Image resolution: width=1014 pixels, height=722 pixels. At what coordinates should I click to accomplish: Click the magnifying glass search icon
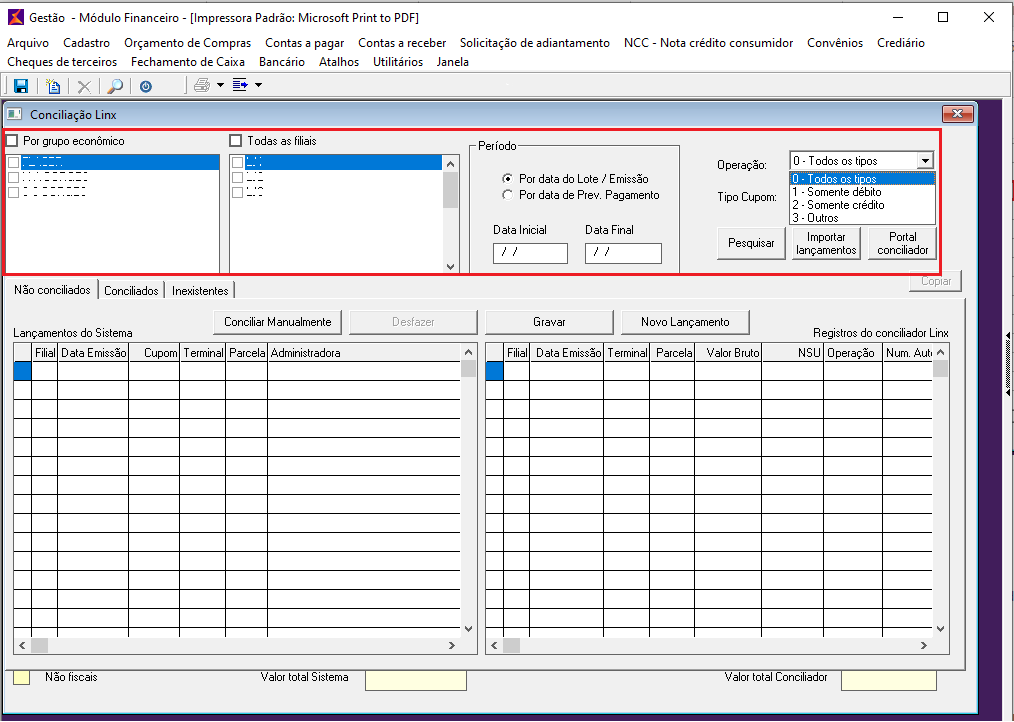tap(115, 86)
